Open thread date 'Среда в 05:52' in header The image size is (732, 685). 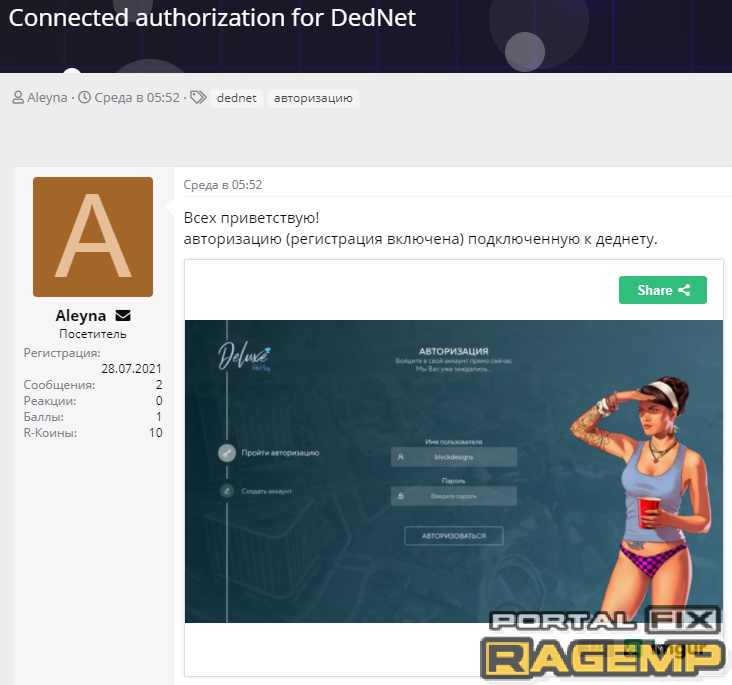[x=137, y=98]
